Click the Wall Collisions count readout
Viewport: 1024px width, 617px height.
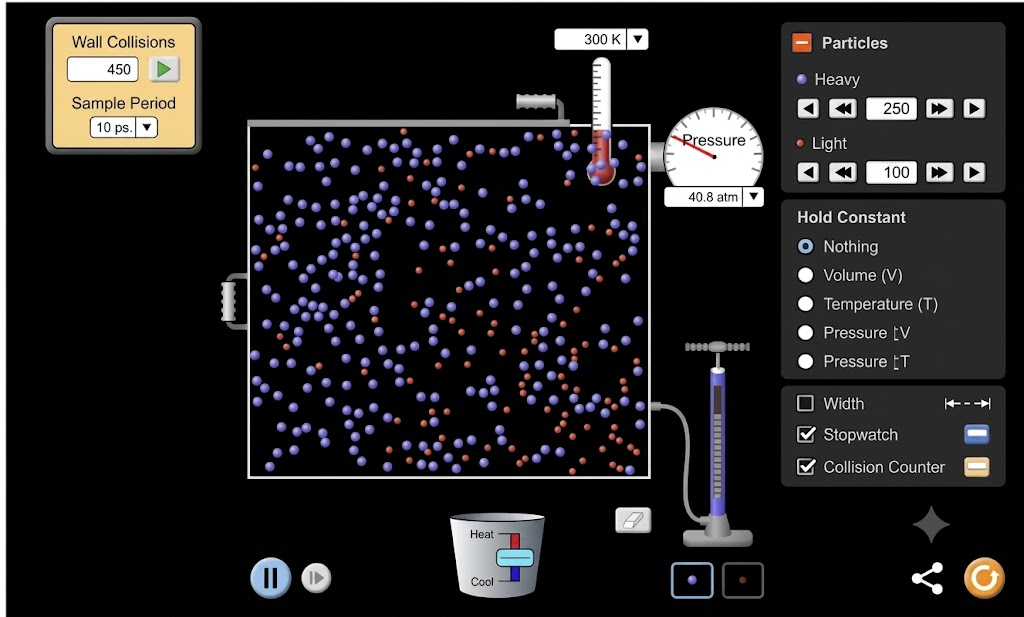[103, 69]
